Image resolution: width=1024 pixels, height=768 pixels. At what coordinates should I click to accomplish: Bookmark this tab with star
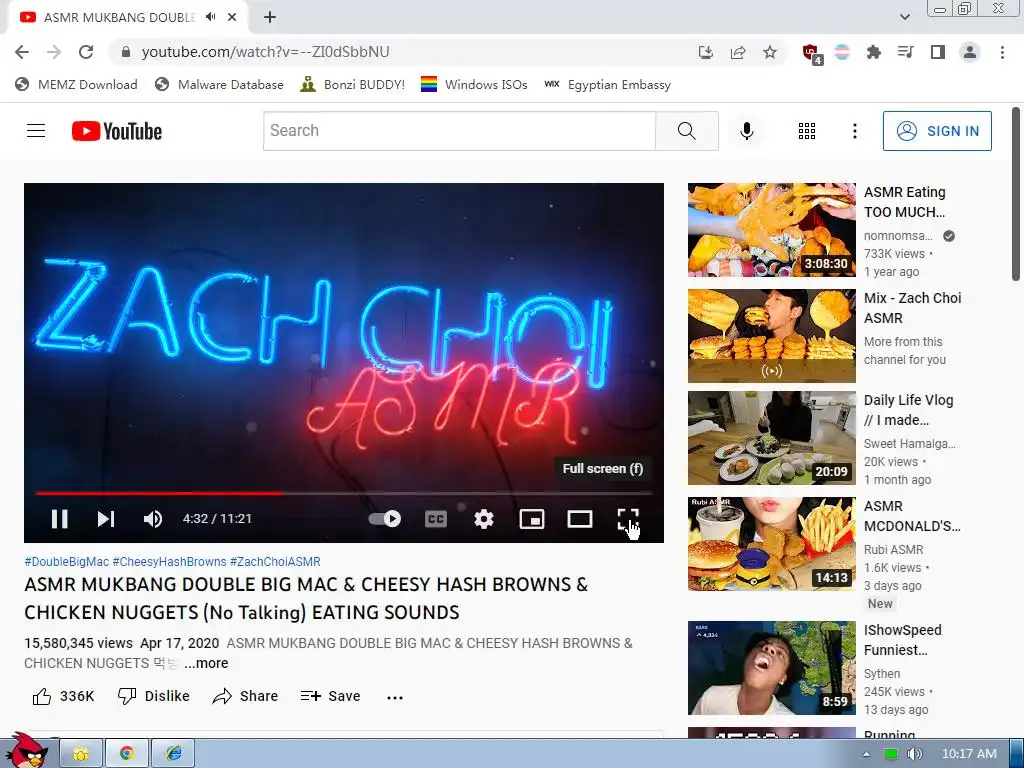(x=770, y=52)
